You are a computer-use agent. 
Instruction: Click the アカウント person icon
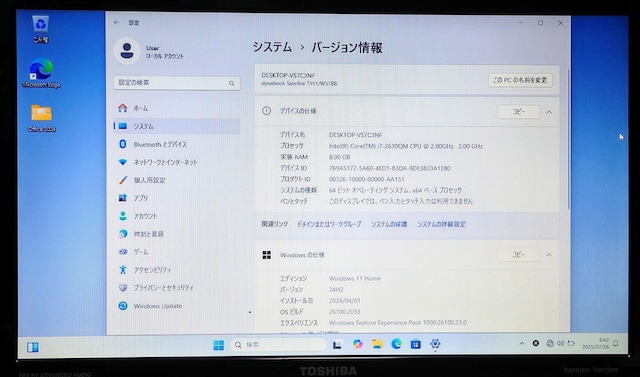point(123,216)
